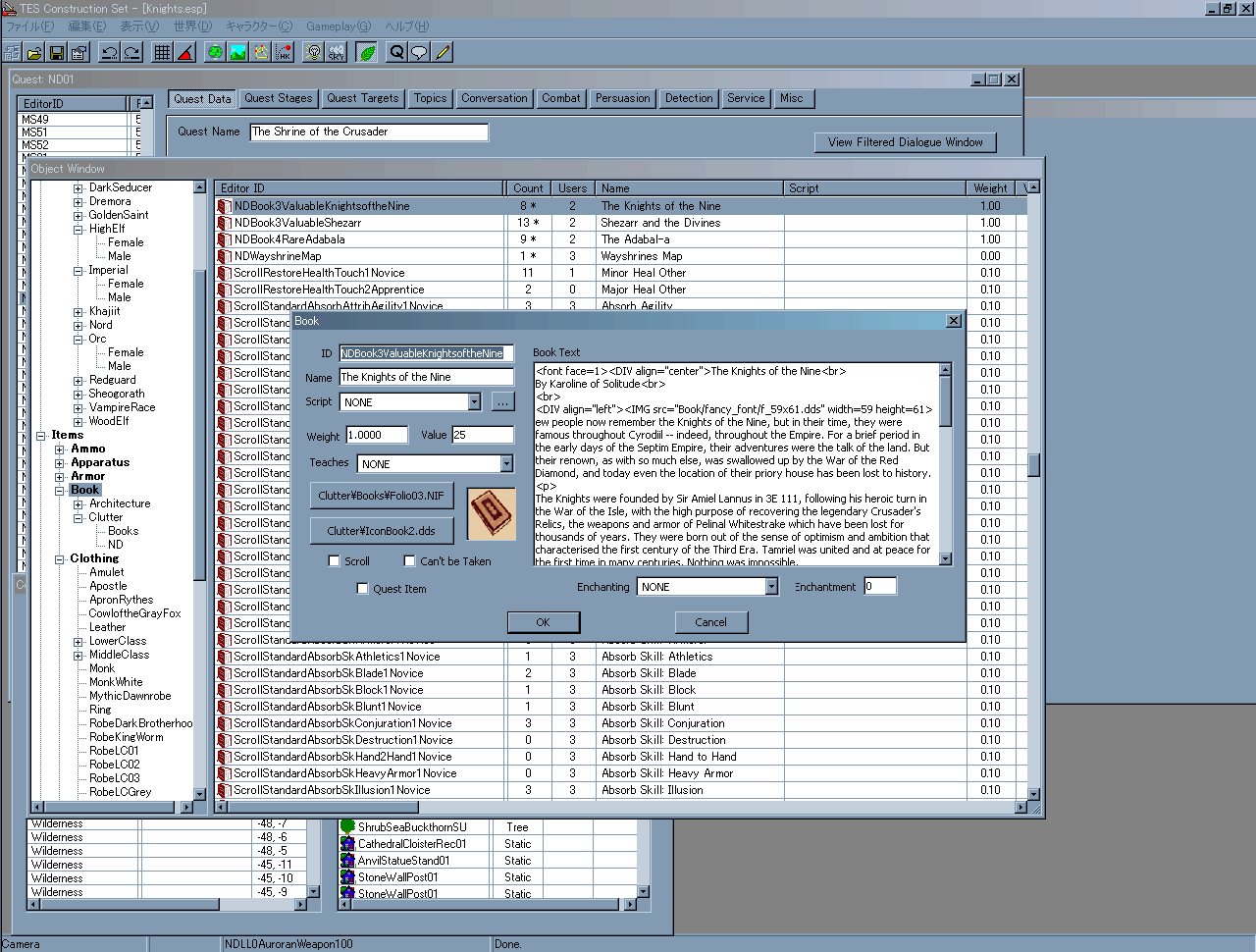
Task: Click the Weight input field
Action: [377, 435]
